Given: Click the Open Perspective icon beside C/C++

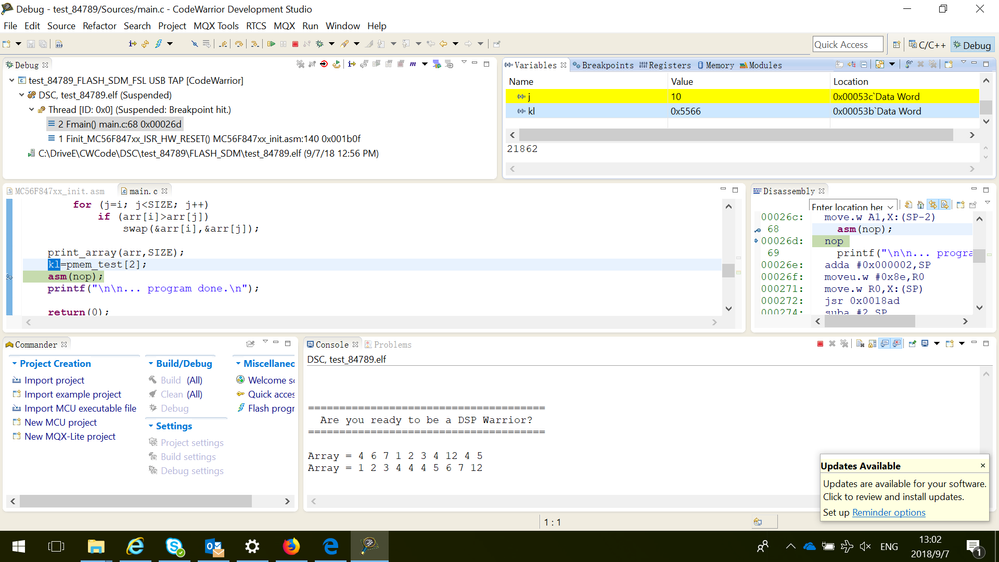Looking at the screenshot, I should [x=896, y=45].
